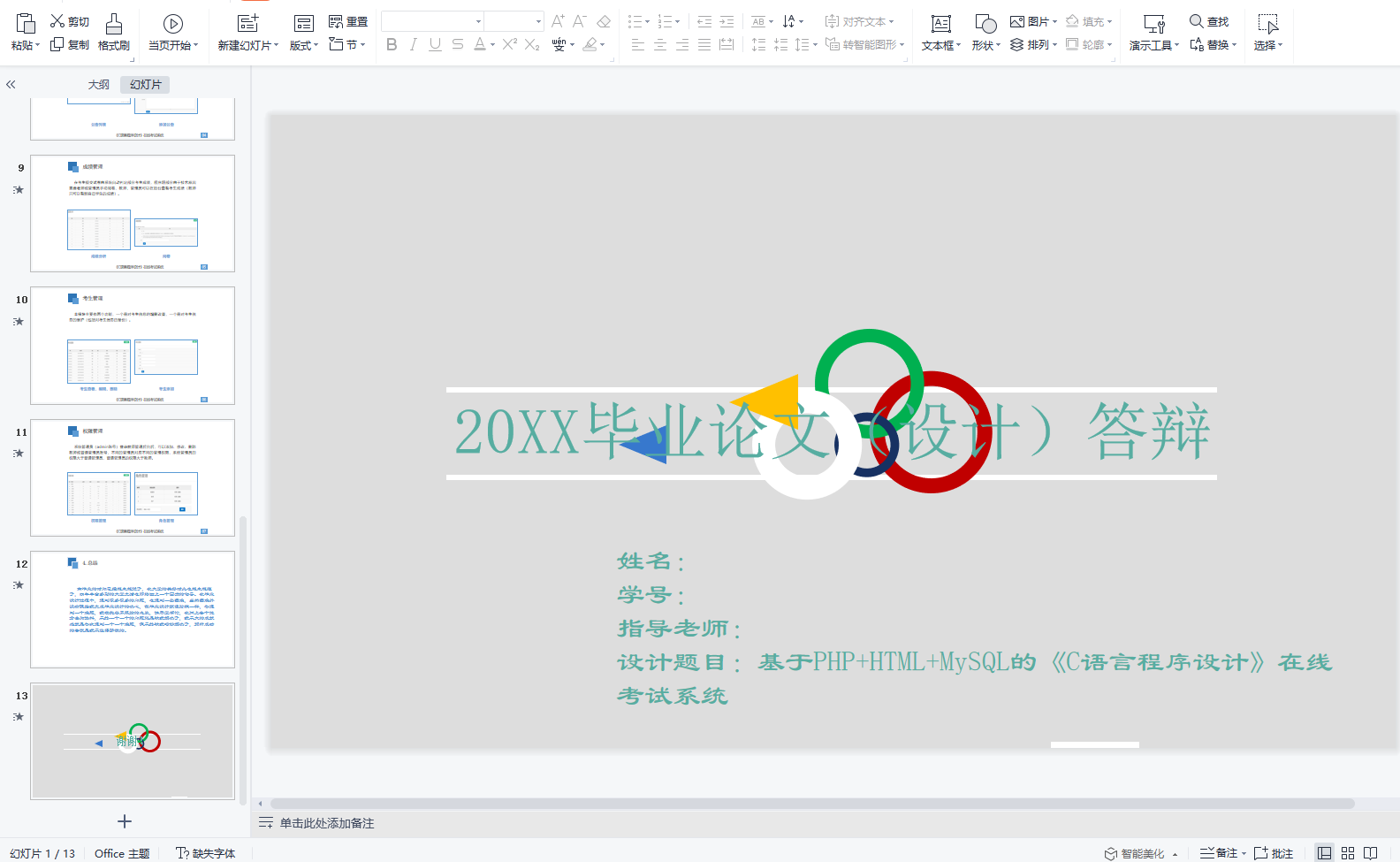Select slide 12 thumbnail
1400x862 pixels.
coord(133,609)
